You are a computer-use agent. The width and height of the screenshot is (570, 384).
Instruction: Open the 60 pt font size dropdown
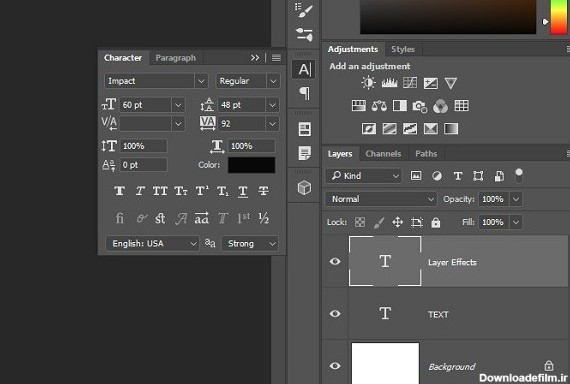coord(178,105)
